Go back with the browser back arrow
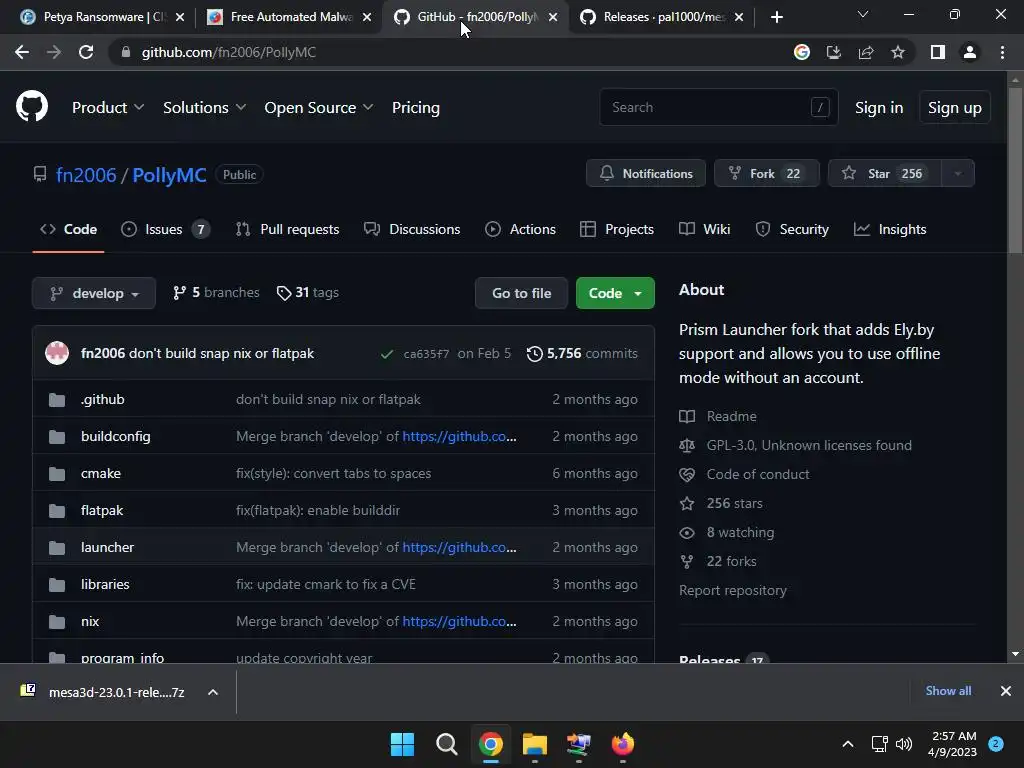This screenshot has height=768, width=1024. click(x=22, y=52)
